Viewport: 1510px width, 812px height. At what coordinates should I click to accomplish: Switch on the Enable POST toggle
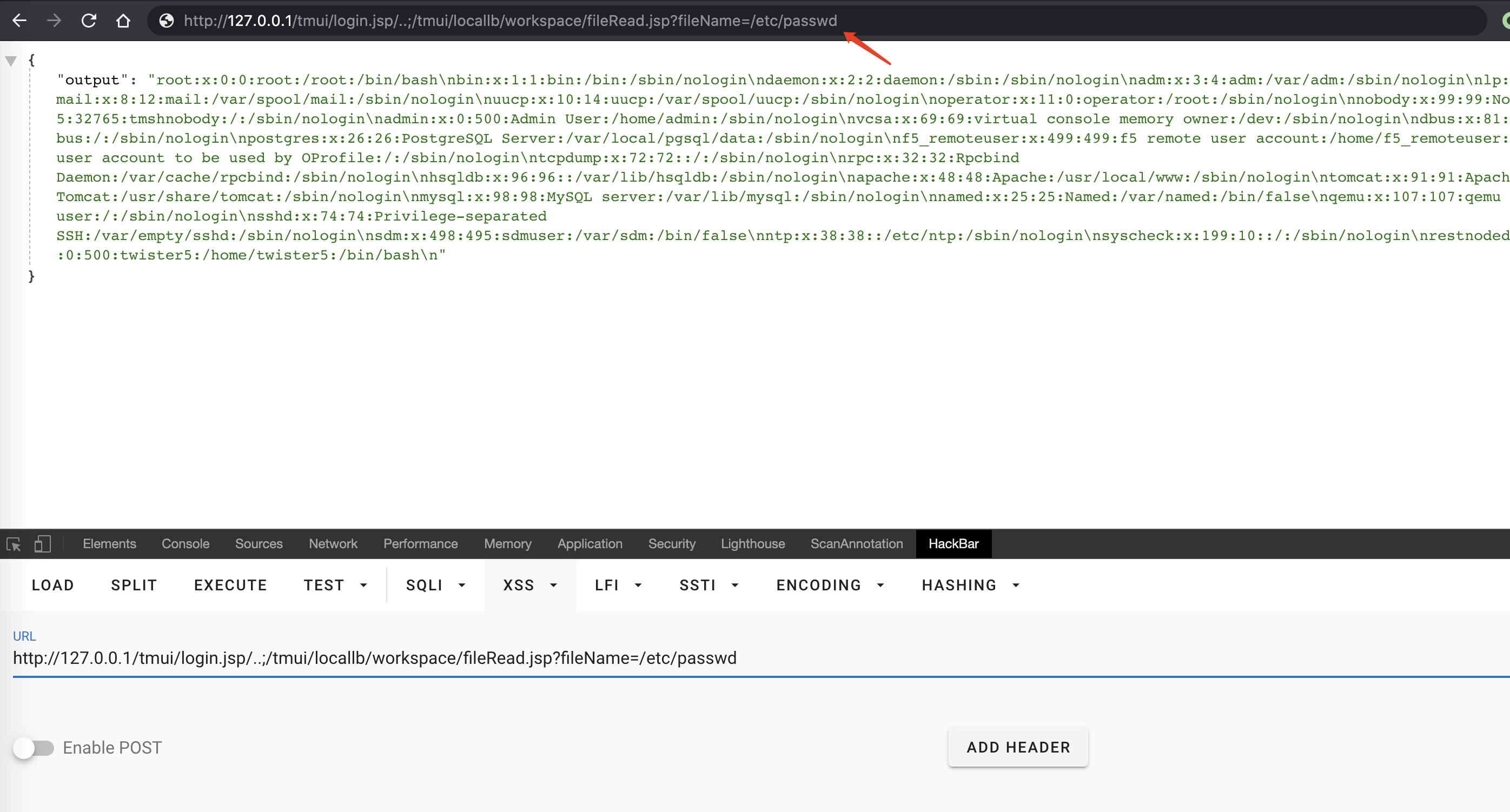point(34,748)
